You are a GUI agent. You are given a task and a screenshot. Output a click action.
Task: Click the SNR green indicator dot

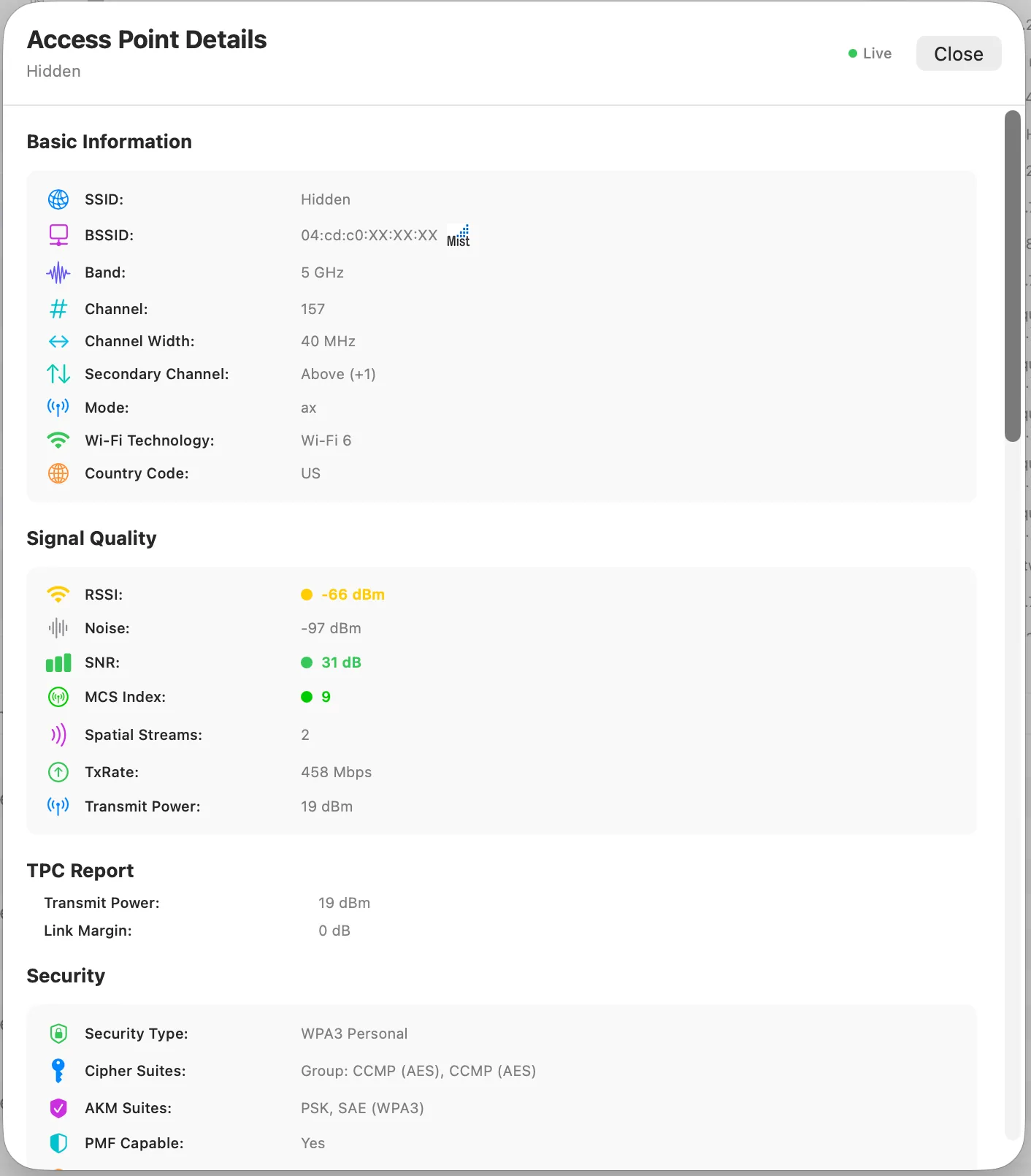[x=307, y=663]
